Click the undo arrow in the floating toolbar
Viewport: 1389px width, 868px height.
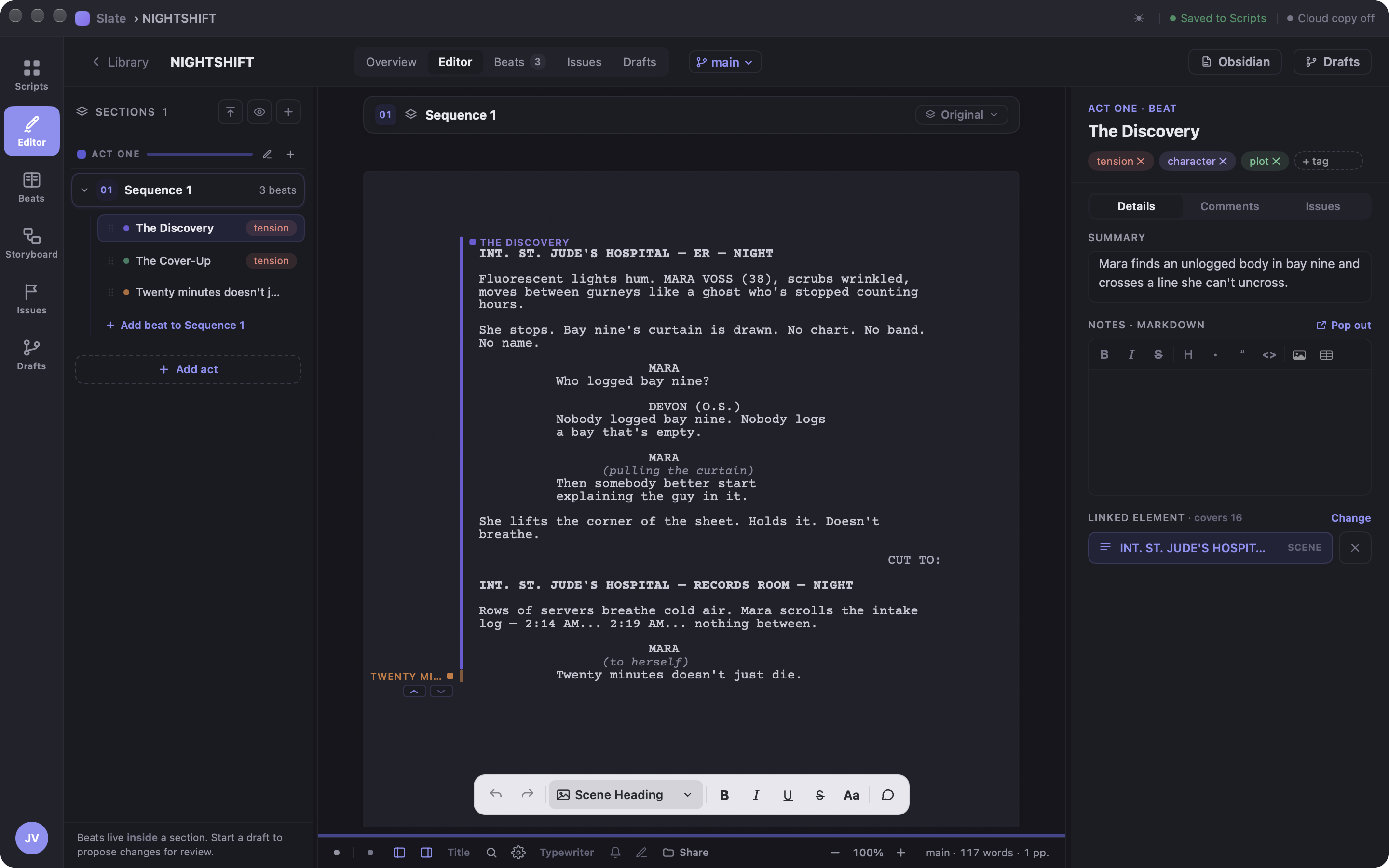[496, 795]
